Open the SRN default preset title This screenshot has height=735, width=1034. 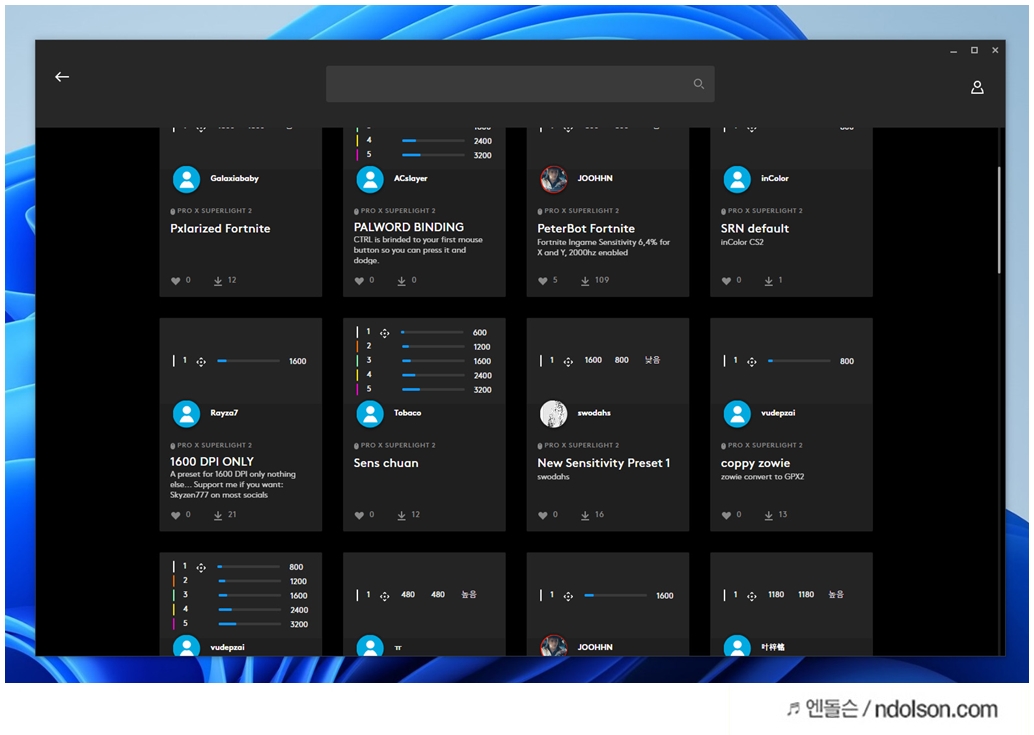(754, 229)
